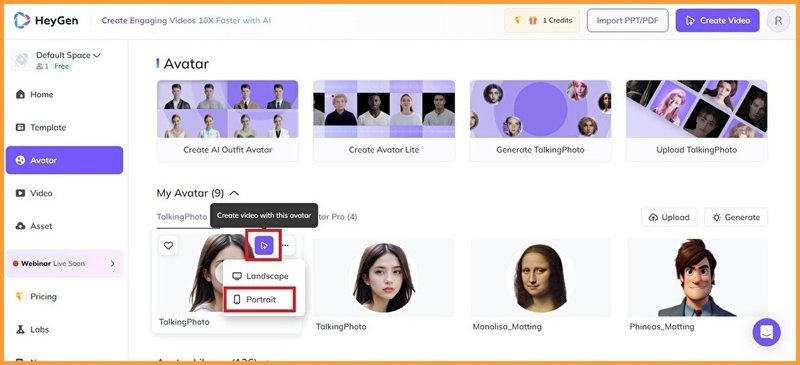The width and height of the screenshot is (800, 365).
Task: Open the Webinar Live Soon banner arrow
Action: pos(113,264)
